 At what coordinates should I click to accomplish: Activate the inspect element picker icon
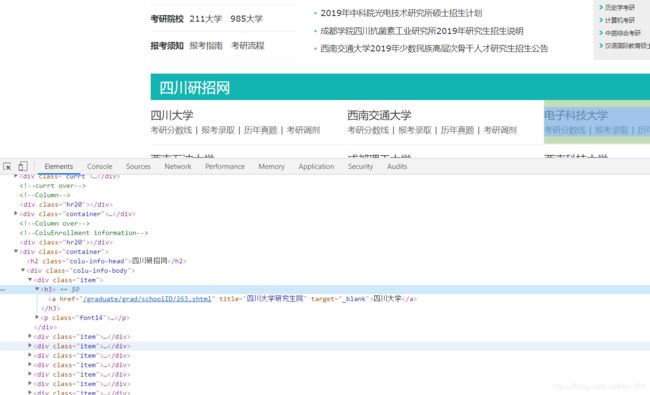[x=7, y=166]
